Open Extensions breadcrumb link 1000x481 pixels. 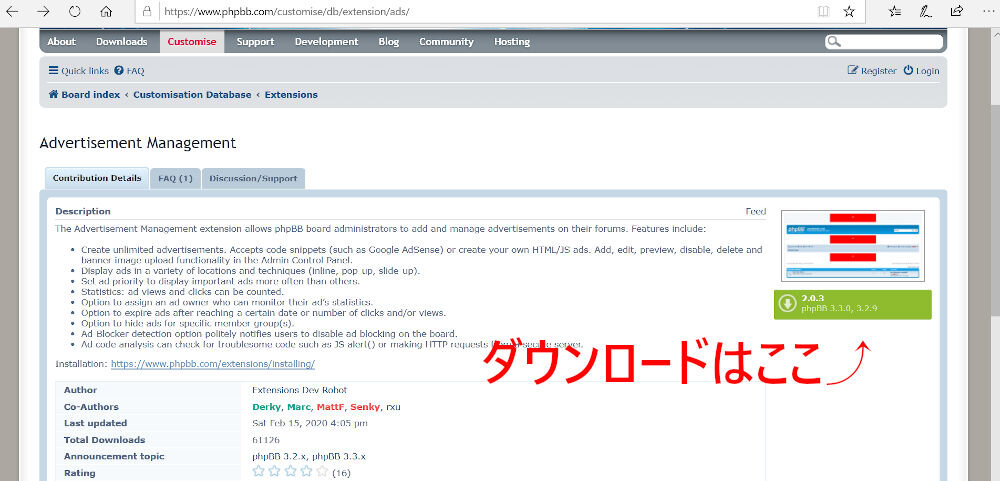[x=291, y=94]
